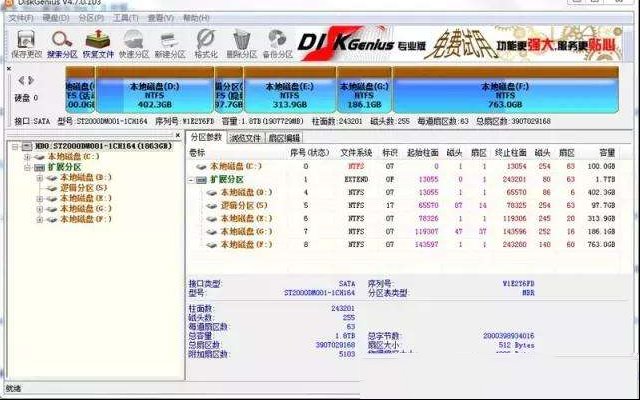The image size is (640, 400).
Task: Click the Quick Partition (快速分区) toolbar icon
Action: pyautogui.click(x=134, y=44)
